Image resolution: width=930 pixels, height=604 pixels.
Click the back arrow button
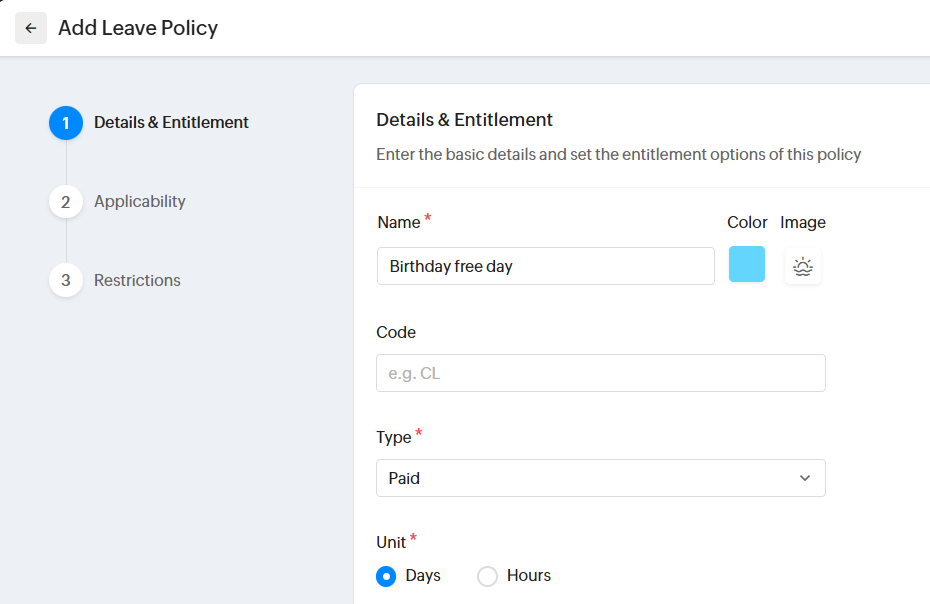click(x=31, y=28)
